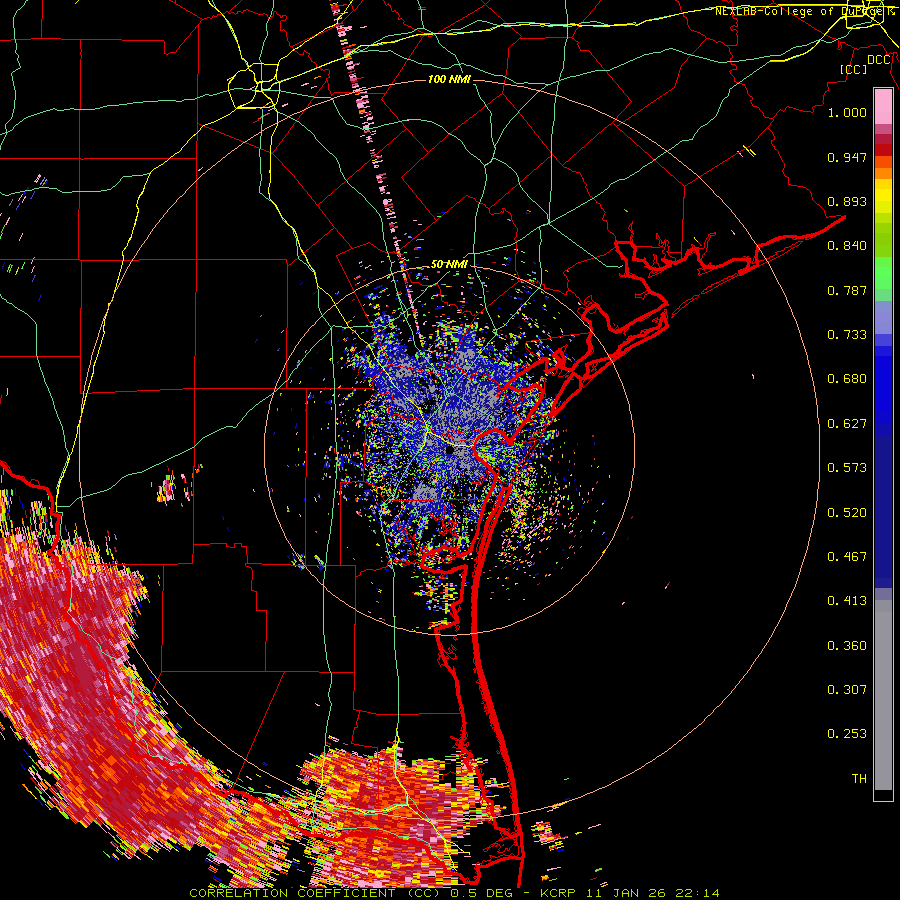Click the [CC] legend unit label
Image resolution: width=900 pixels, height=900 pixels.
point(854,69)
